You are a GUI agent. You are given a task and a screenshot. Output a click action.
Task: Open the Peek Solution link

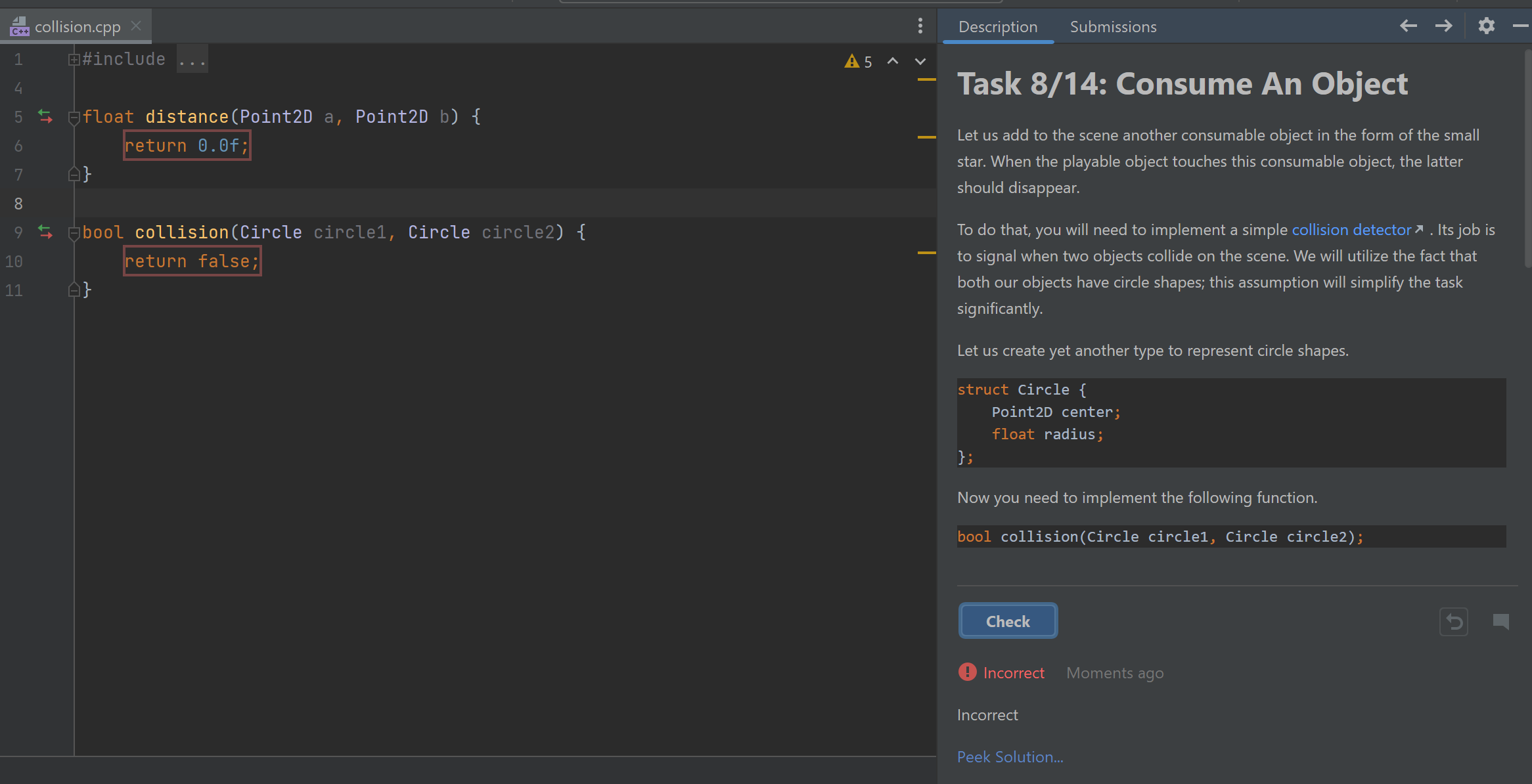[1010, 757]
